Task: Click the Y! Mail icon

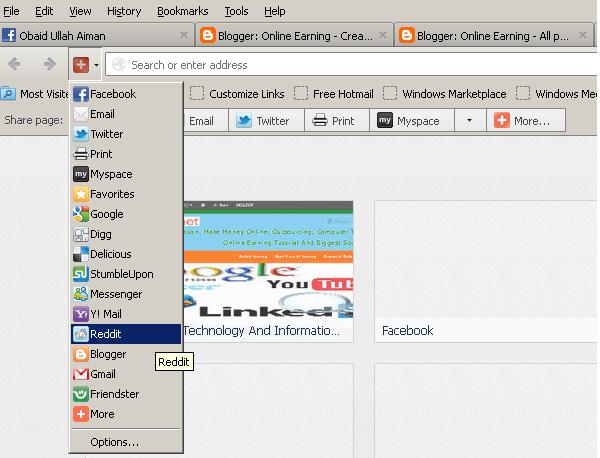Action: tap(81, 314)
